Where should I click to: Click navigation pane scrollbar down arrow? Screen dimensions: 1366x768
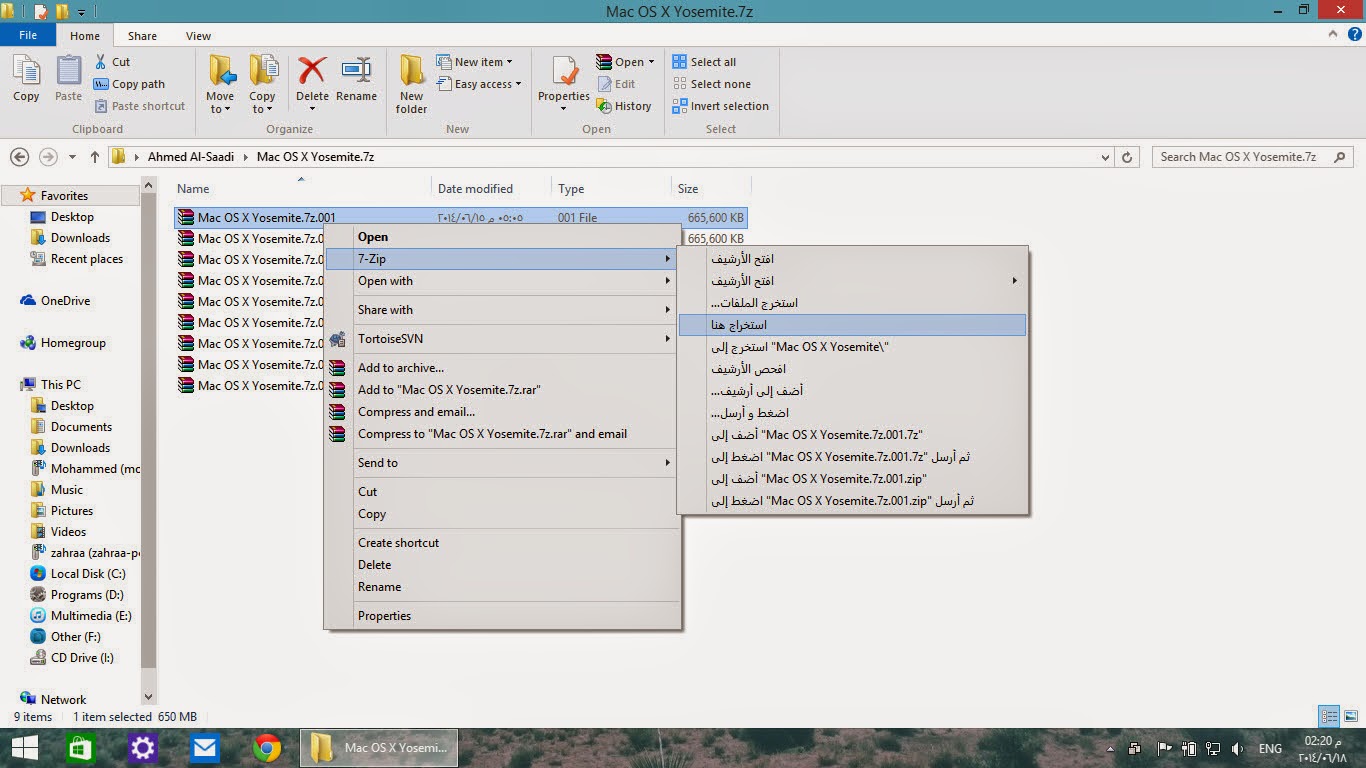(x=149, y=697)
